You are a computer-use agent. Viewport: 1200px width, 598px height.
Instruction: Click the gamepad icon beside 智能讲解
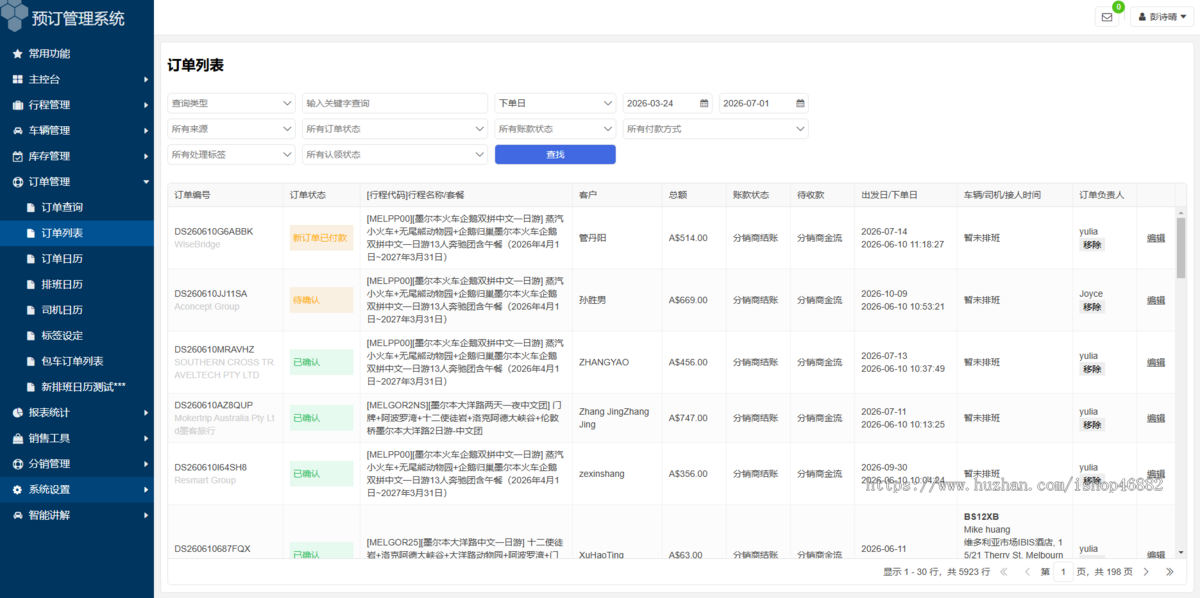(17, 515)
